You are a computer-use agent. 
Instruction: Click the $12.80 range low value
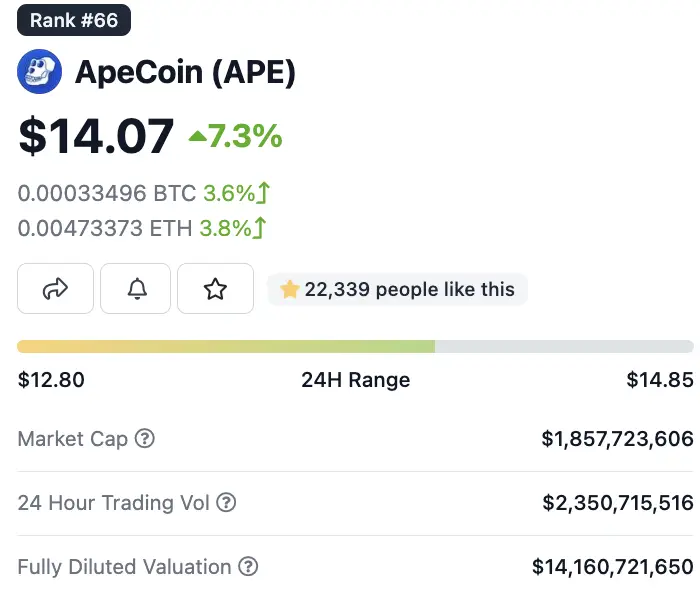pyautogui.click(x=51, y=380)
